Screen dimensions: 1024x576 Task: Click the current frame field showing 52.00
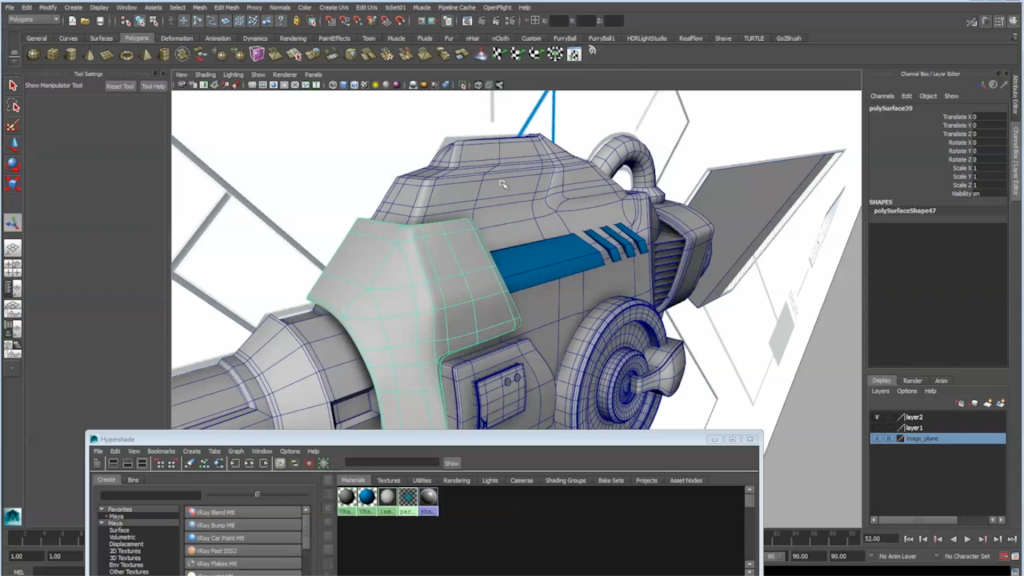(881, 539)
